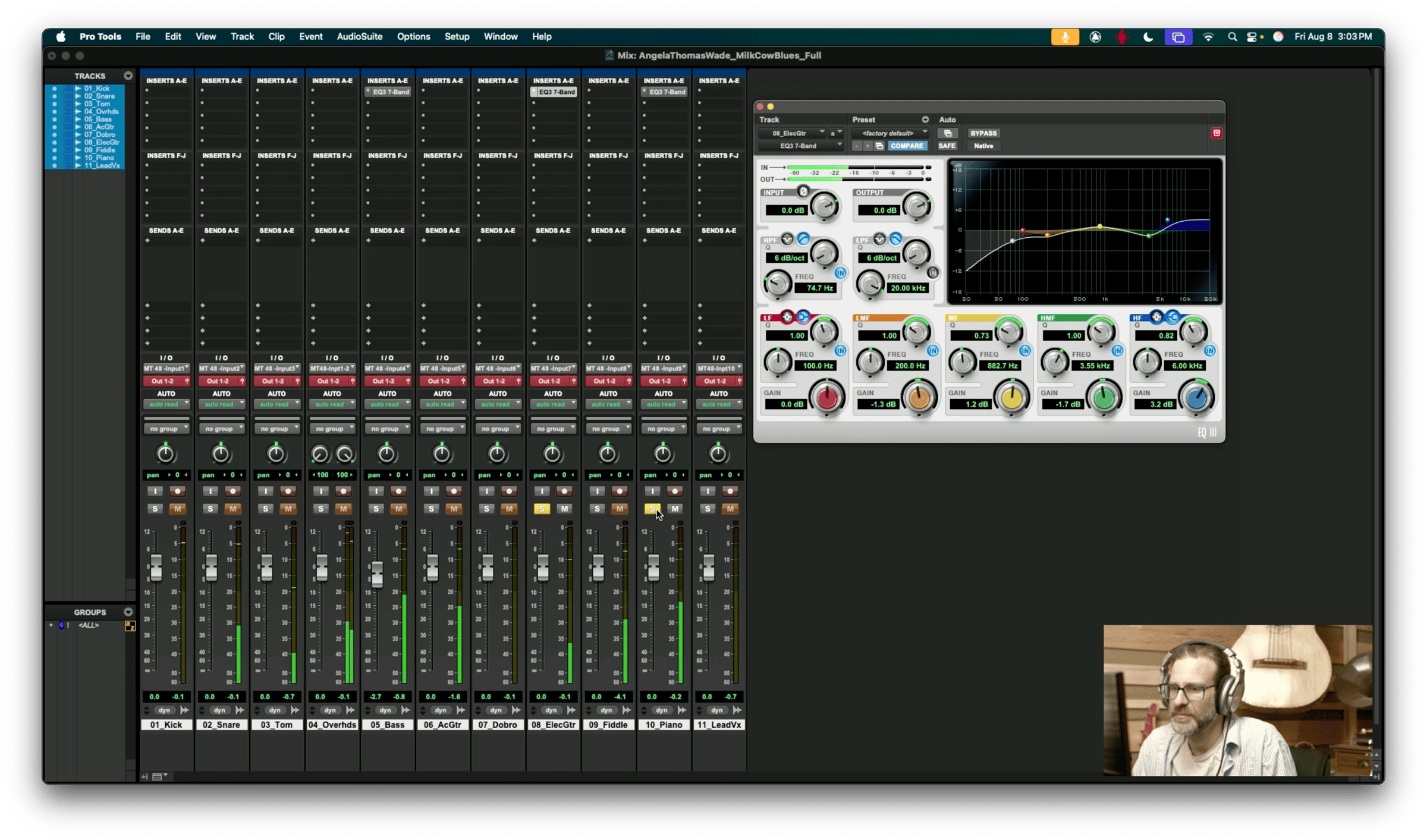Click the 05_Bass volume fader
This screenshot has height=840, width=1427.
point(377,574)
